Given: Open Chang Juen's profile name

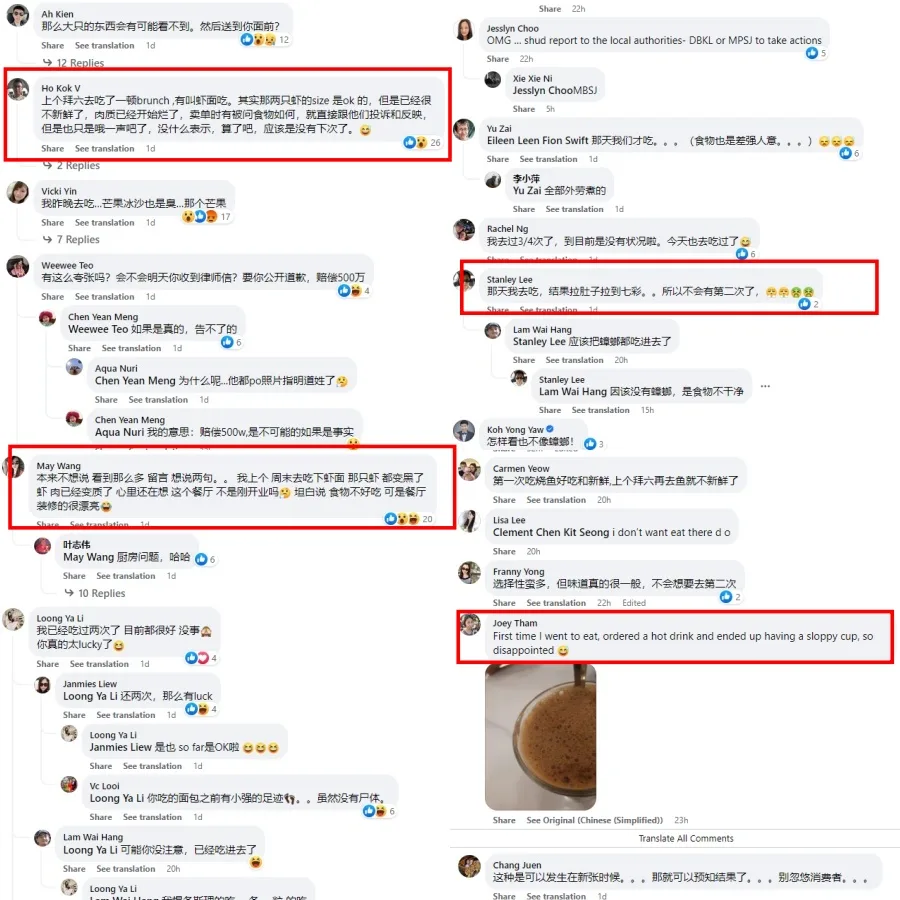Looking at the screenshot, I should [x=517, y=865].
